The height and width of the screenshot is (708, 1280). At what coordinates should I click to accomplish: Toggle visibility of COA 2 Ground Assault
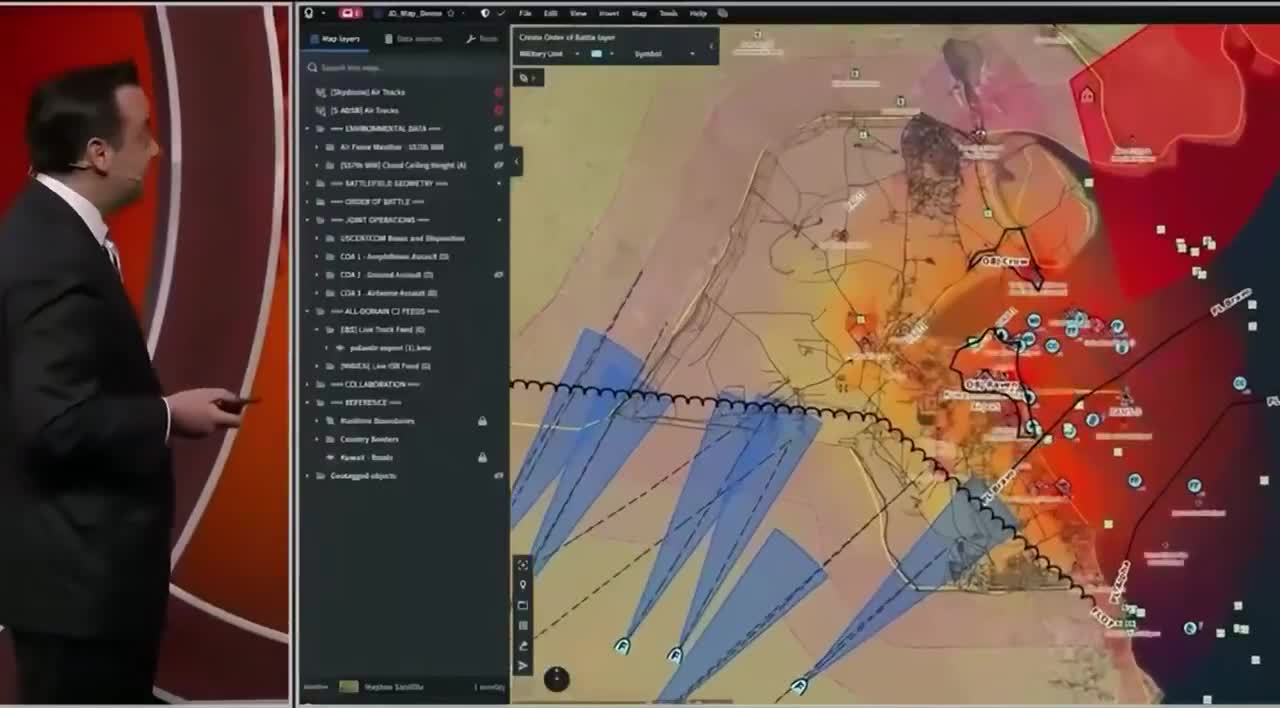[498, 274]
